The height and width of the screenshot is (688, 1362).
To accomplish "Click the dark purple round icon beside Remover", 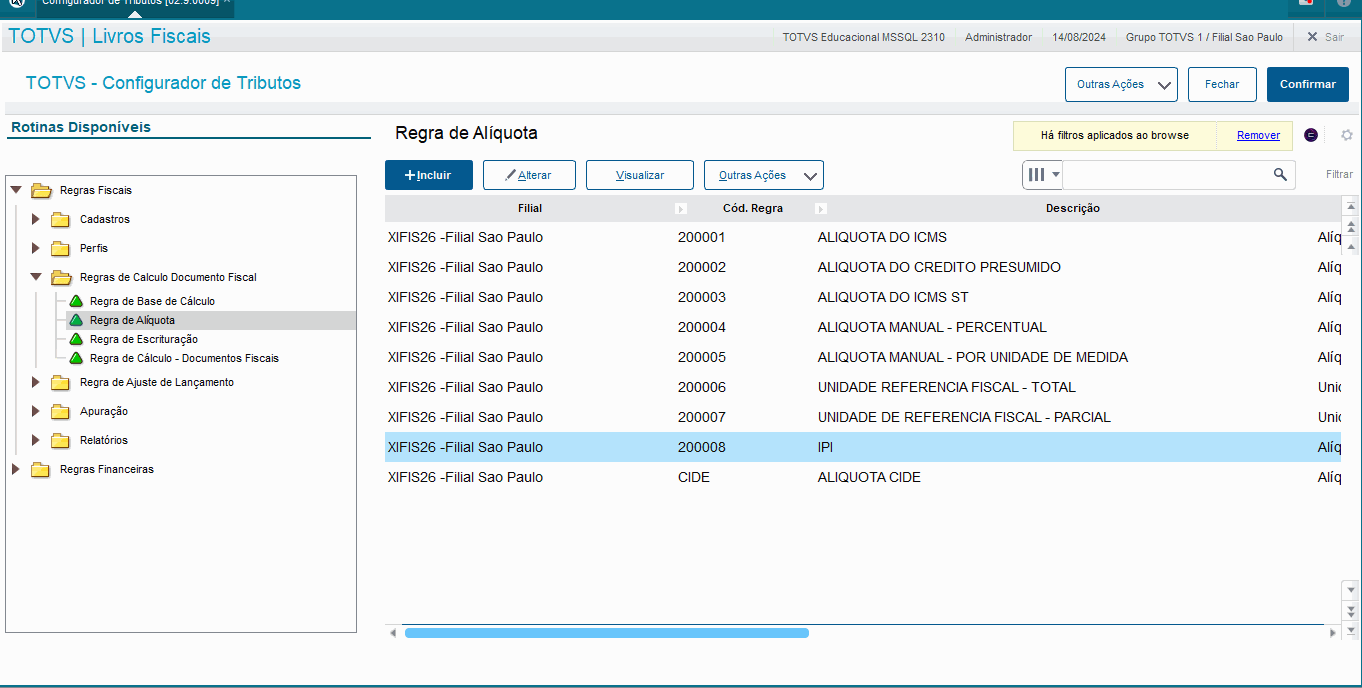I will [x=1311, y=135].
